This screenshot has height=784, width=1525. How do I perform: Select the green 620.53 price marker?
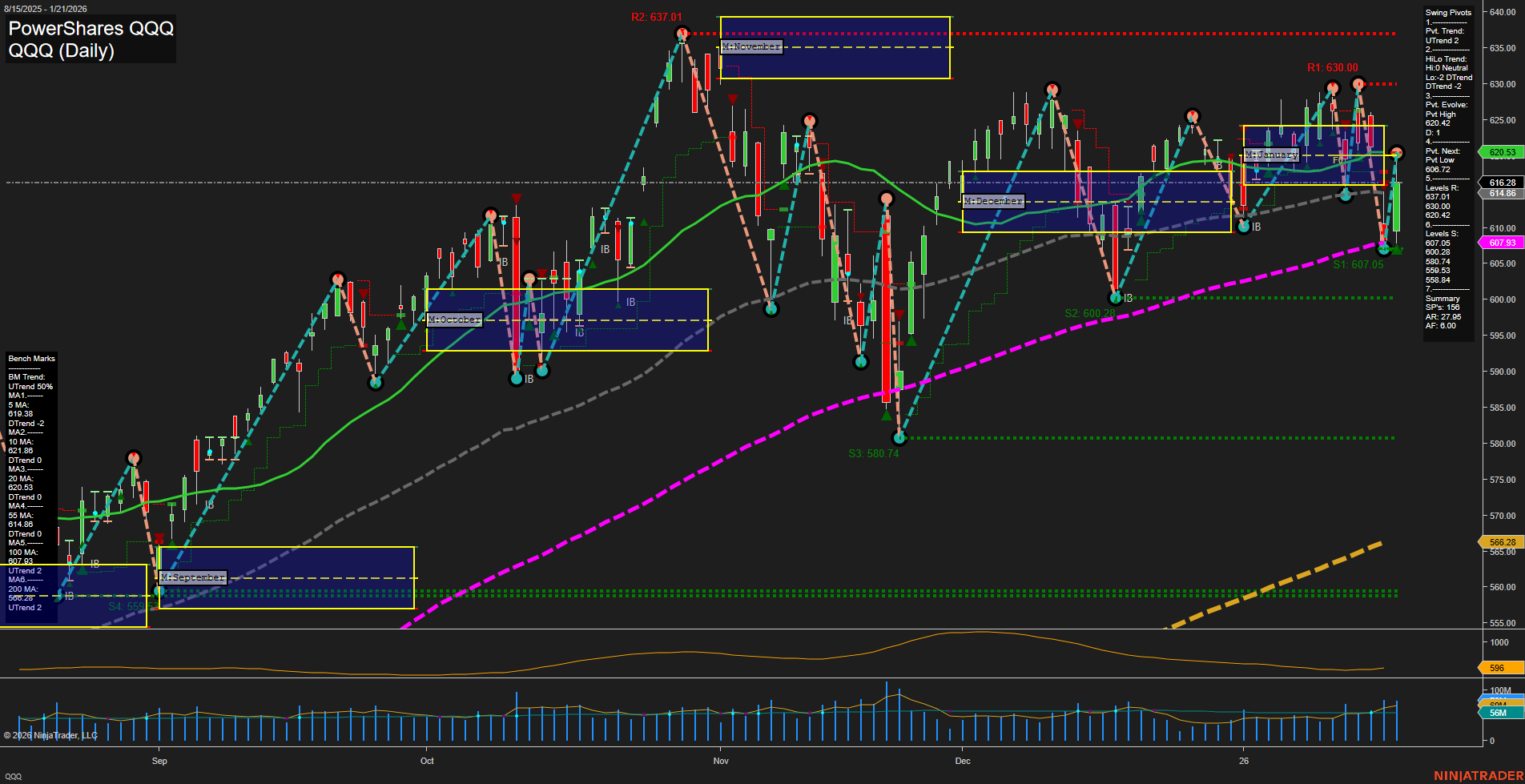pos(1501,152)
